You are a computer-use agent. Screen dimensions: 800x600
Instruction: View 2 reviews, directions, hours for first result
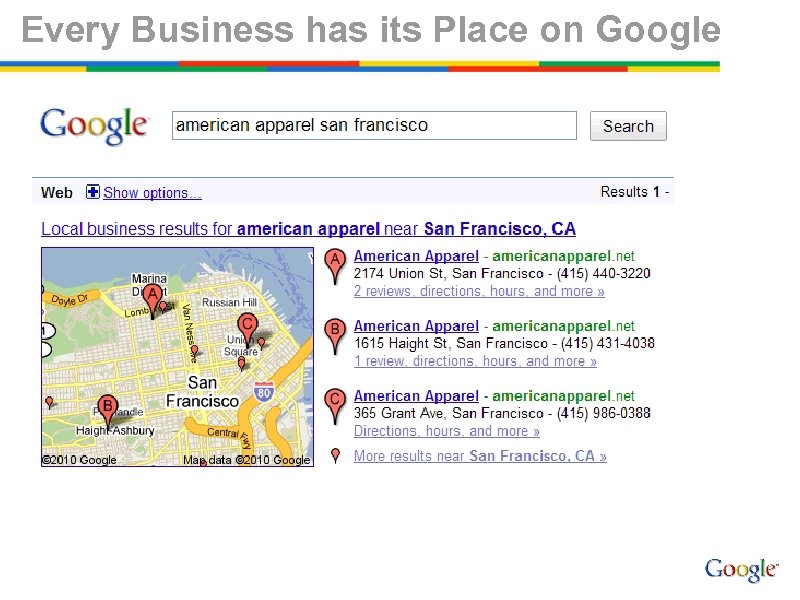click(478, 291)
